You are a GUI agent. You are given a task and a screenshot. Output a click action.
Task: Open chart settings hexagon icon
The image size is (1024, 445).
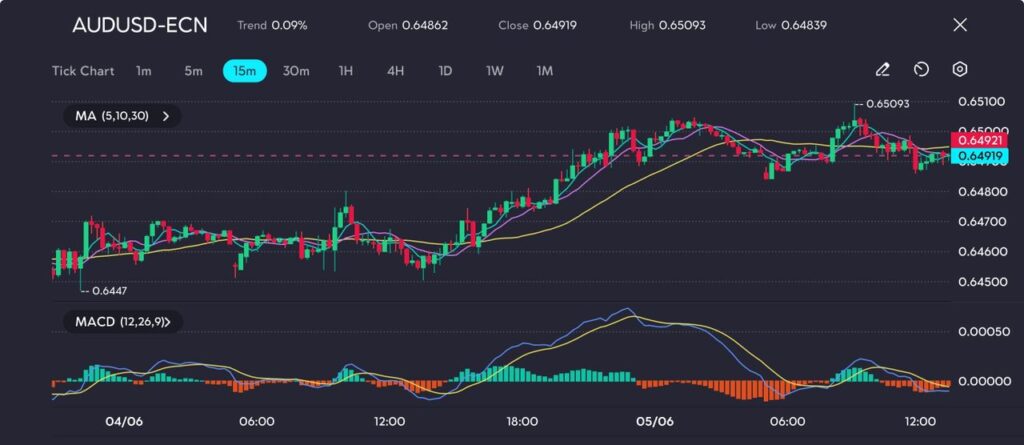pos(960,70)
